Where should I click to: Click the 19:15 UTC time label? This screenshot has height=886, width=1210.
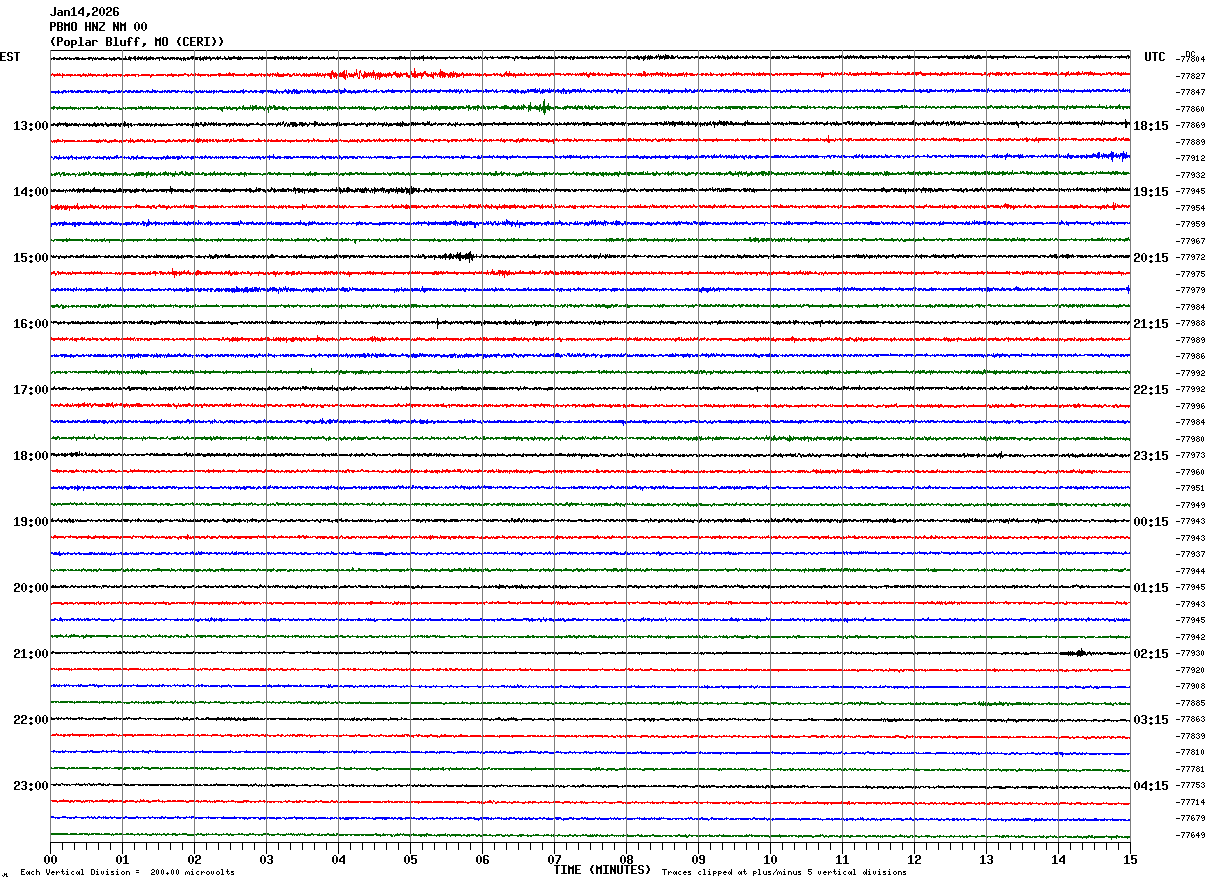pyautogui.click(x=1151, y=192)
